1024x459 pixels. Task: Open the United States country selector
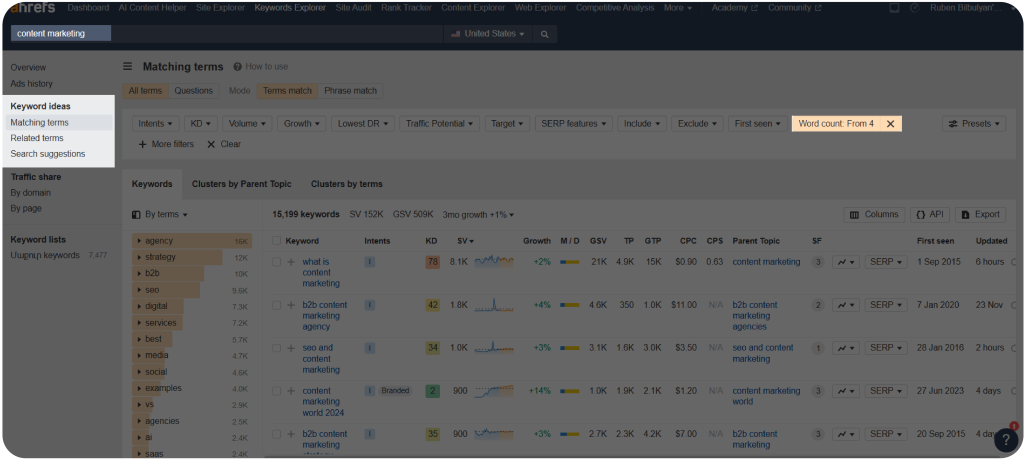[488, 34]
